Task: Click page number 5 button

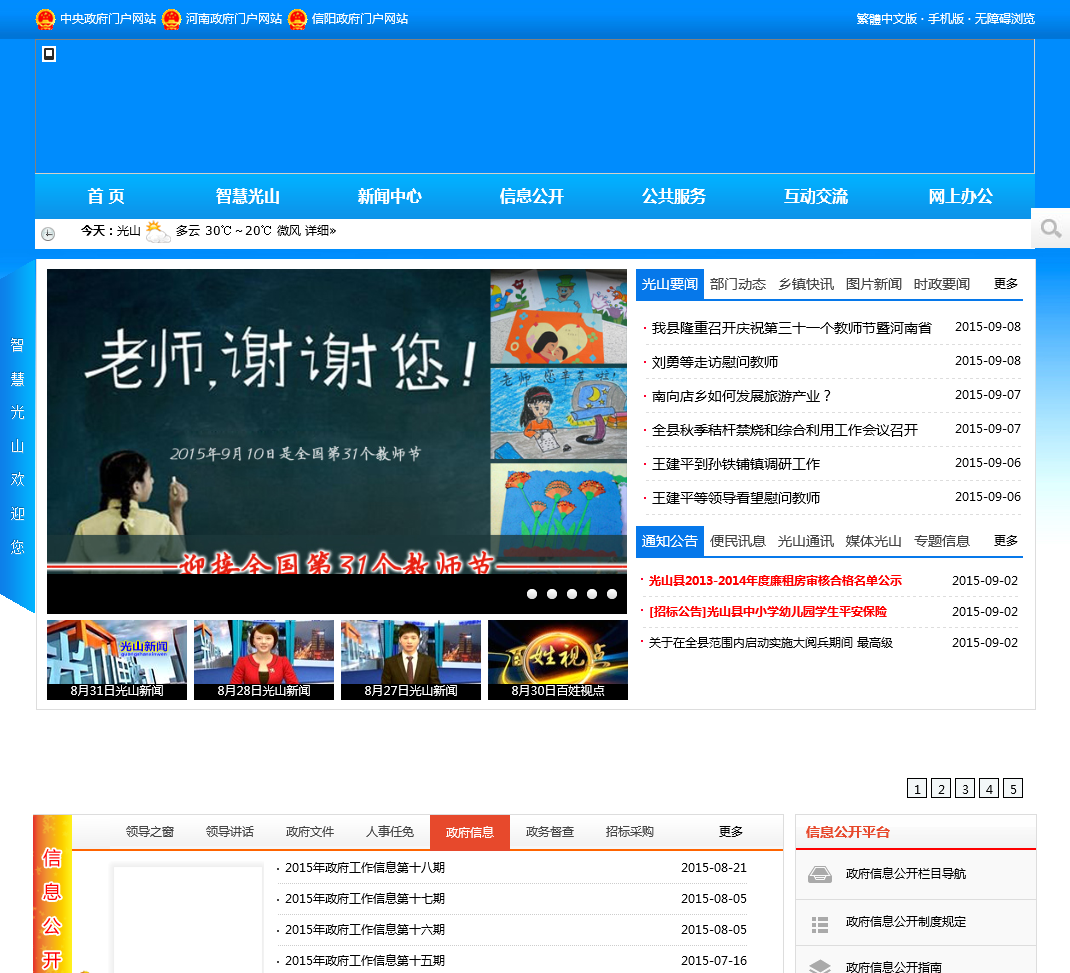Action: tap(1013, 789)
